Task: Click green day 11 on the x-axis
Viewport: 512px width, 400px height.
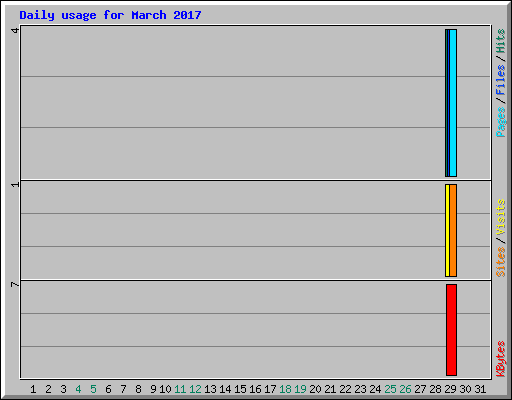Action: coord(180,389)
